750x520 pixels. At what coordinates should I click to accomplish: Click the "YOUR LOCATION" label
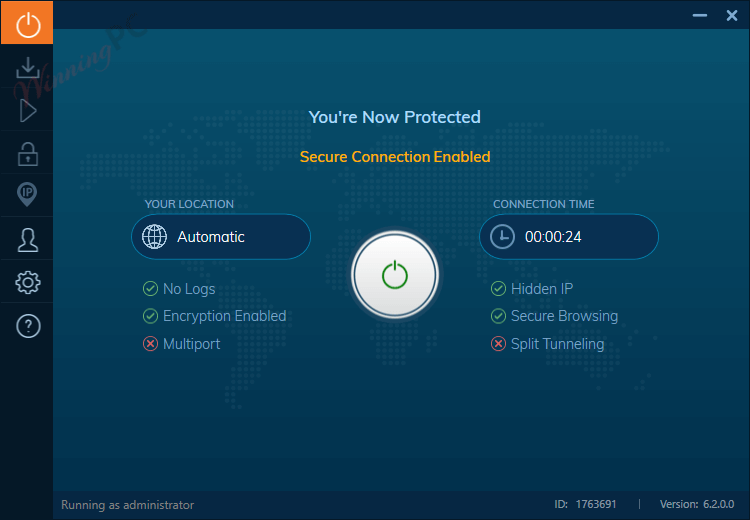pos(189,204)
